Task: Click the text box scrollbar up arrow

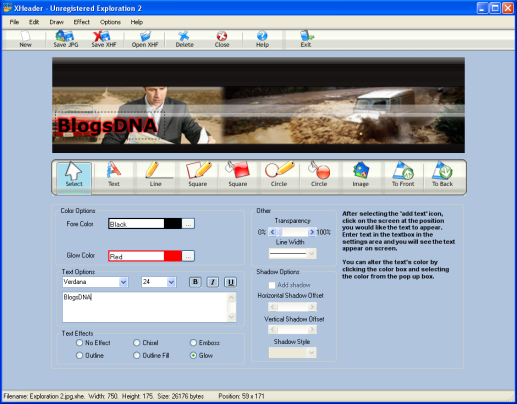Action: click(x=232, y=297)
